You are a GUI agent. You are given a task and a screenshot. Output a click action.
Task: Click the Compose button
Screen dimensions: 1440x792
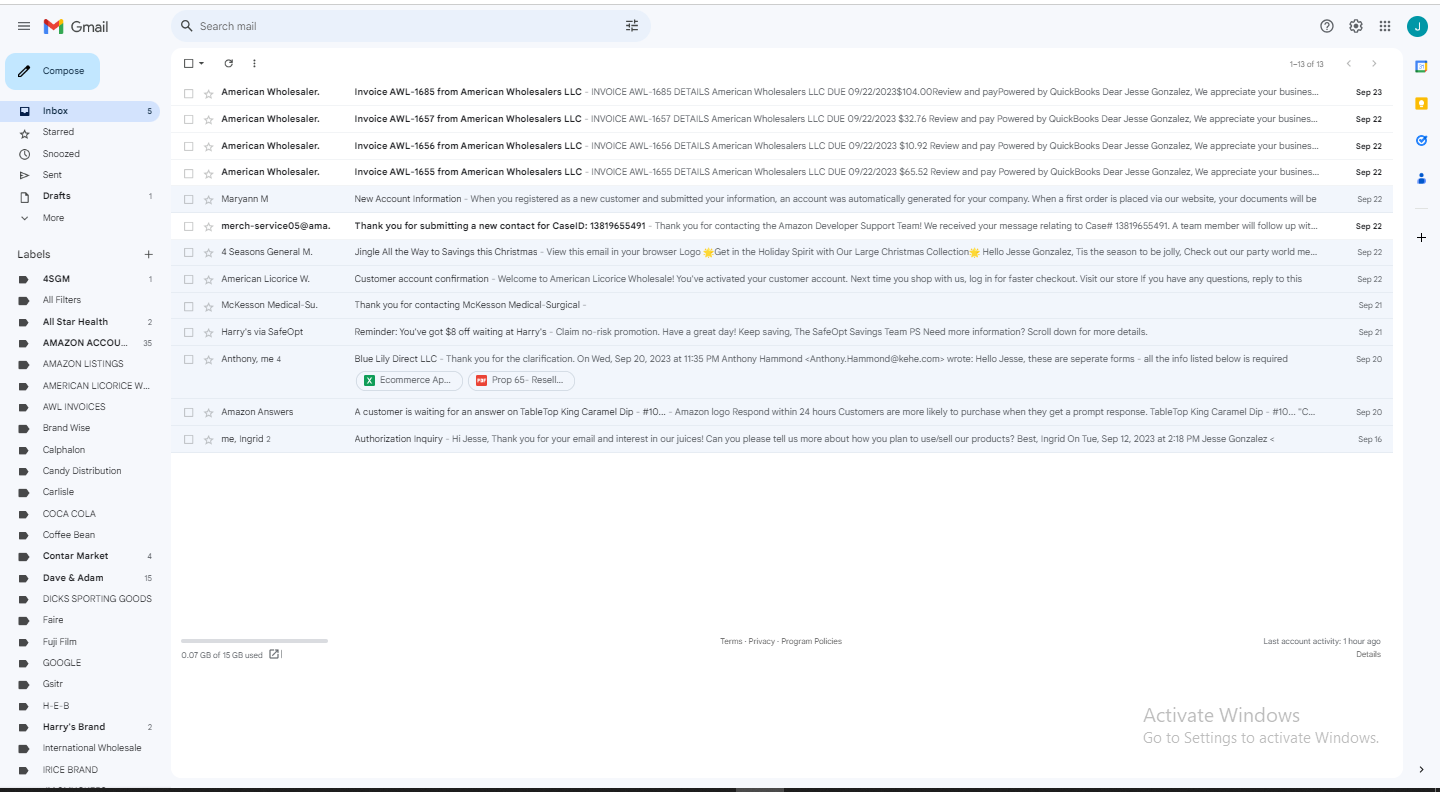(x=52, y=72)
